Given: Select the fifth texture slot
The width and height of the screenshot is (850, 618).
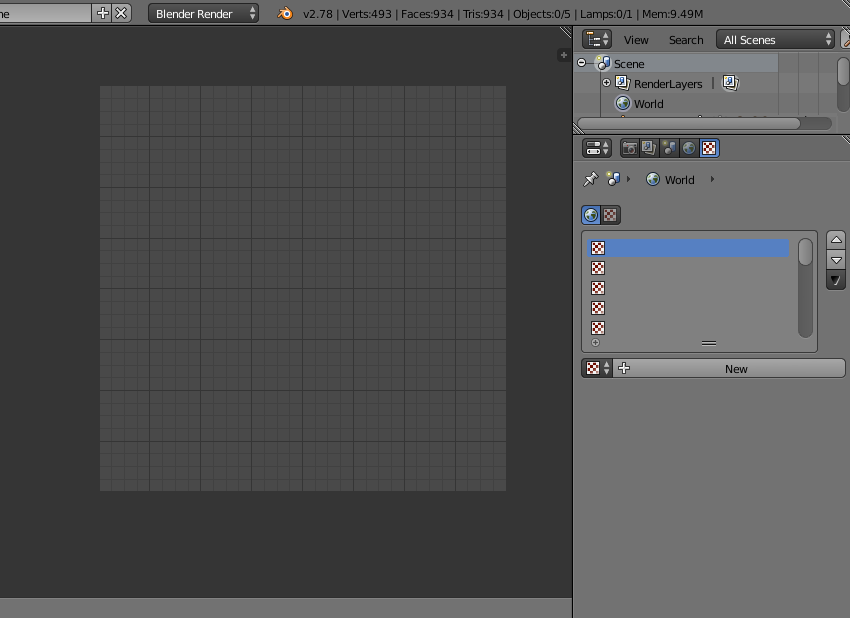Looking at the screenshot, I should click(x=688, y=328).
